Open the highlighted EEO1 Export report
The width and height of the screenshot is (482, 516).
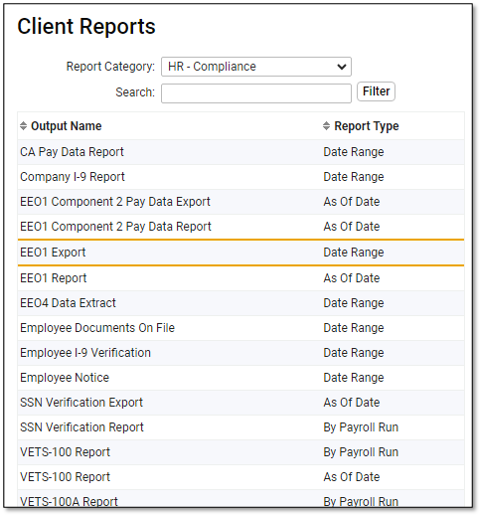(241, 252)
